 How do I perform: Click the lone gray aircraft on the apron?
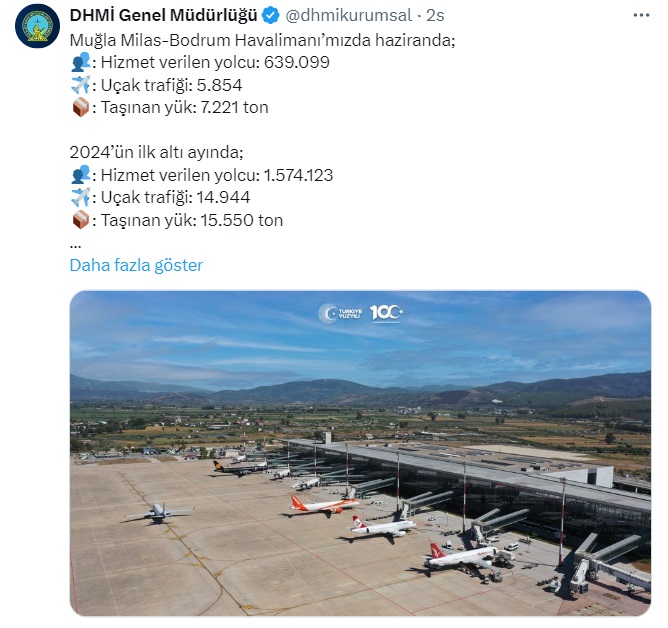tap(159, 512)
